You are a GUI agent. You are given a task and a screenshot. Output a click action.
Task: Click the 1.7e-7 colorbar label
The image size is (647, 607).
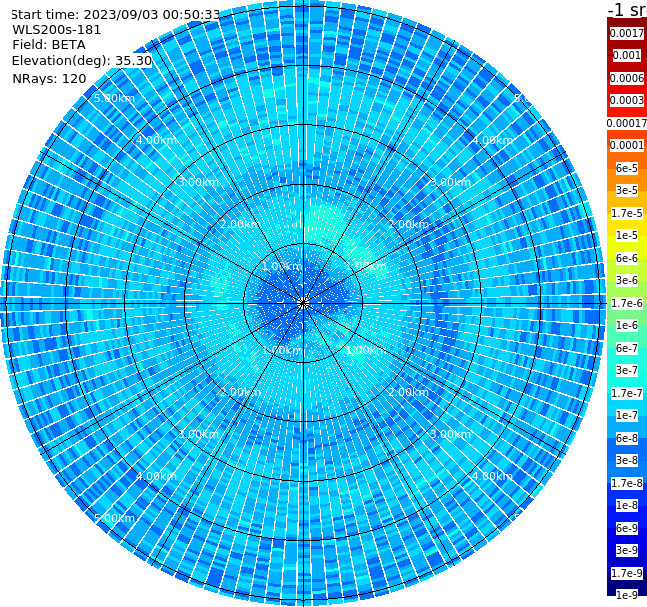pos(627,393)
